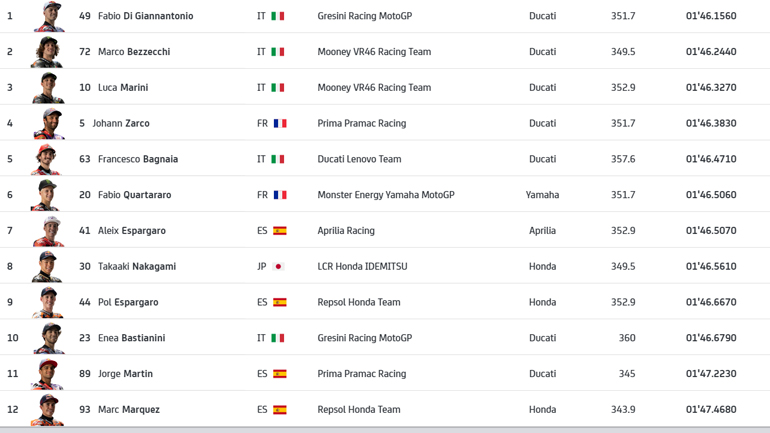Click the Japanese flag beside Takaaki Nakagami
The image size is (770, 433).
pos(279,267)
